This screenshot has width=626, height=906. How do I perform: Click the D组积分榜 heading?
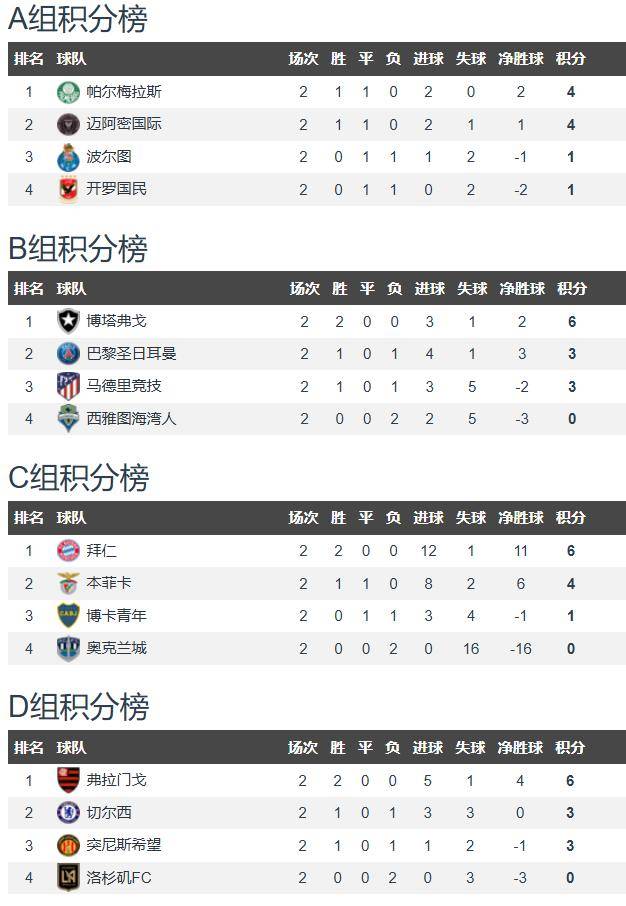(79, 708)
